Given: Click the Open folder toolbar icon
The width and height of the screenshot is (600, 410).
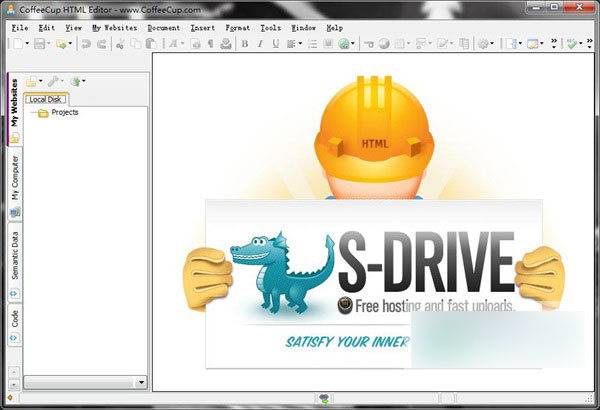Looking at the screenshot, I should click(61, 44).
